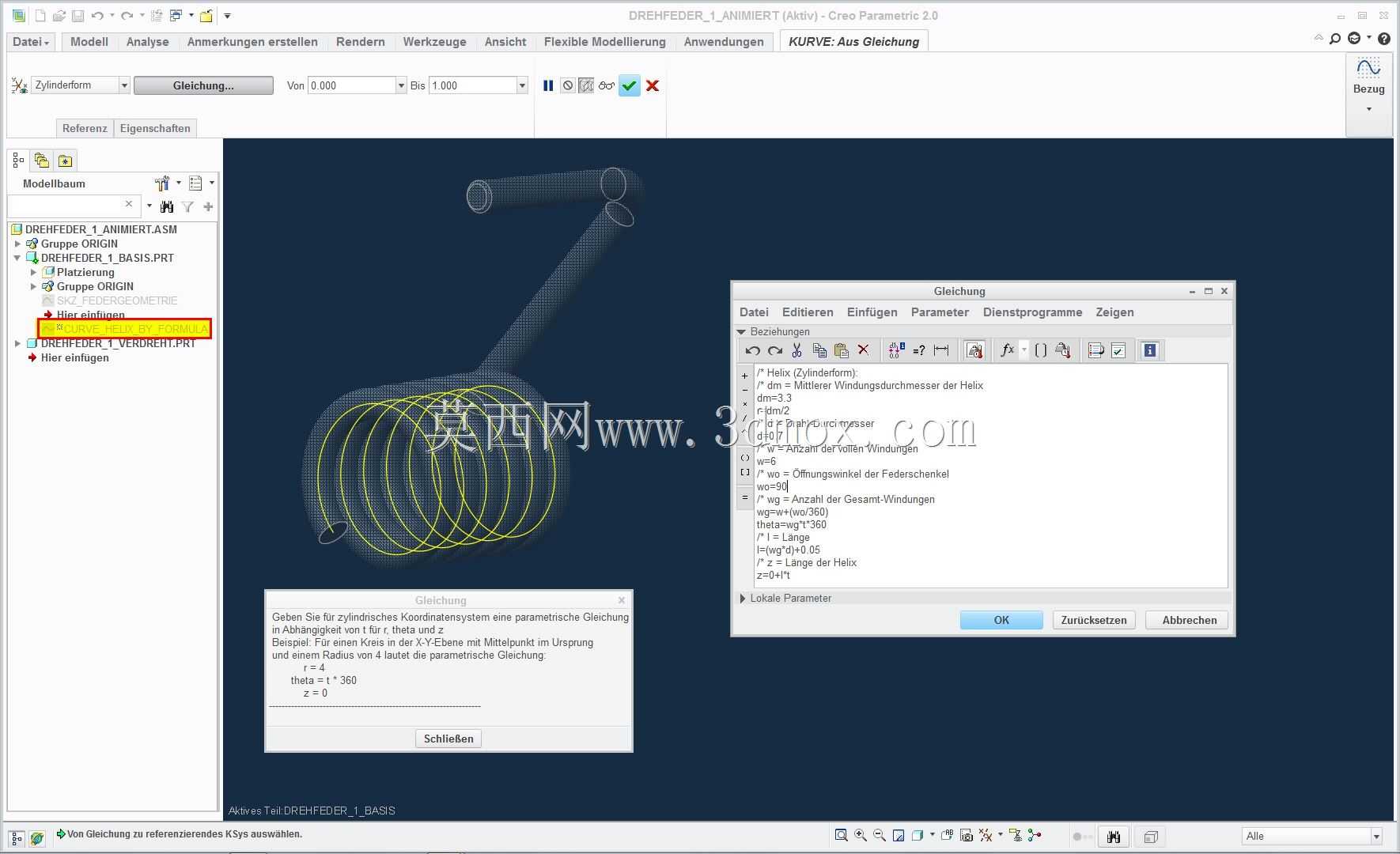
Task: Open the Bis value dropdown arrow
Action: point(522,85)
